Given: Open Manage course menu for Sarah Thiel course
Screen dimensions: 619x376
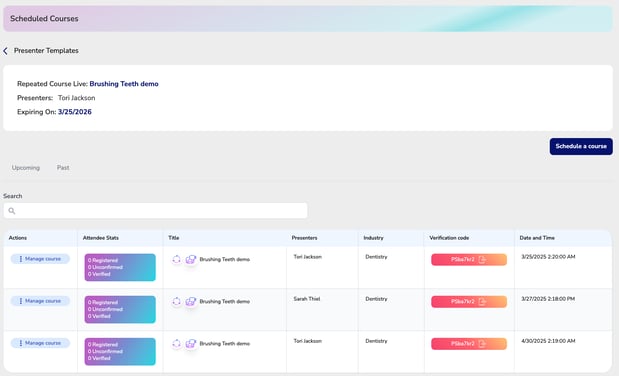Looking at the screenshot, I should pos(40,301).
